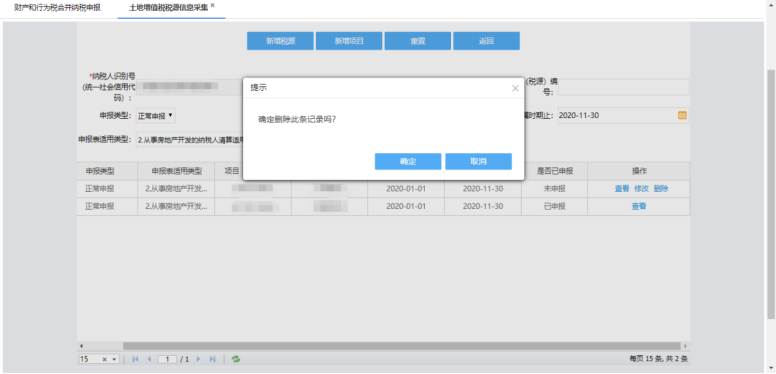The width and height of the screenshot is (776, 374).
Task: Click the current page number input box
Action: click(x=167, y=359)
